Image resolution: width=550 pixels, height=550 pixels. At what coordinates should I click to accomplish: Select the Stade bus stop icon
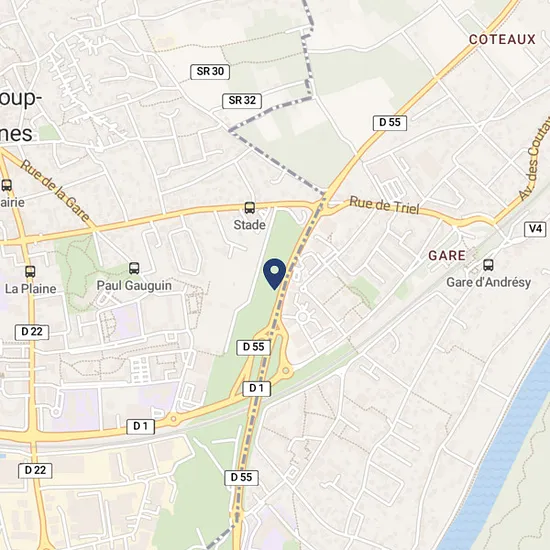tap(250, 208)
